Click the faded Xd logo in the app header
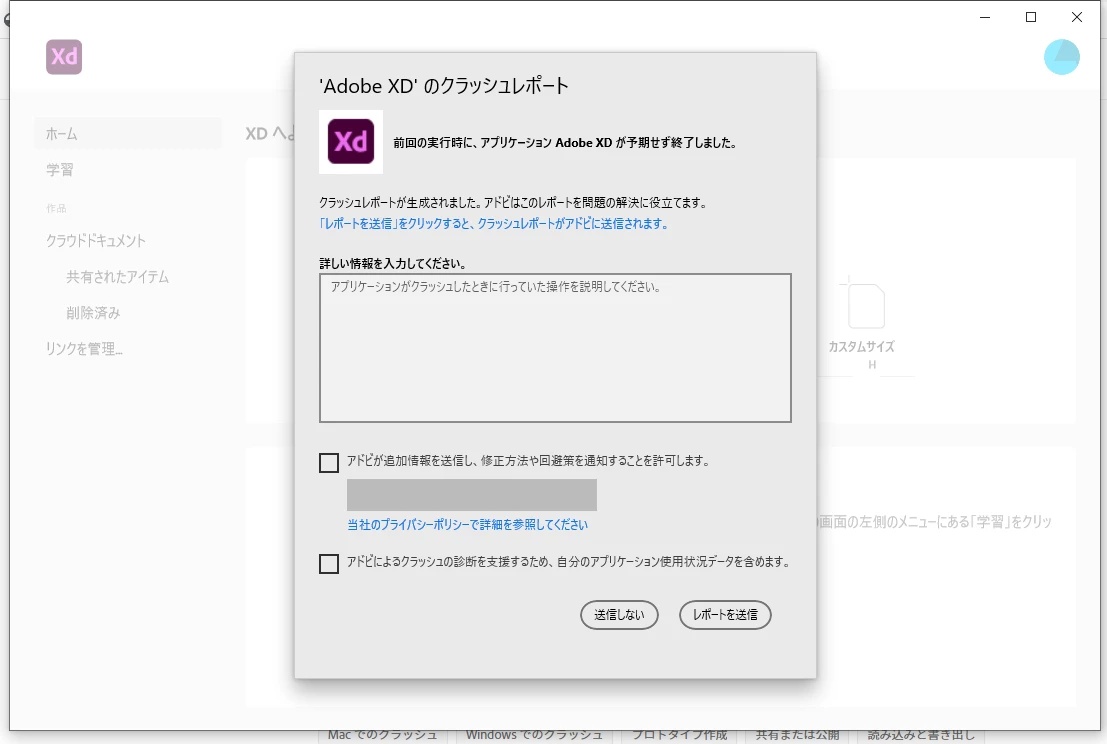 (x=64, y=57)
